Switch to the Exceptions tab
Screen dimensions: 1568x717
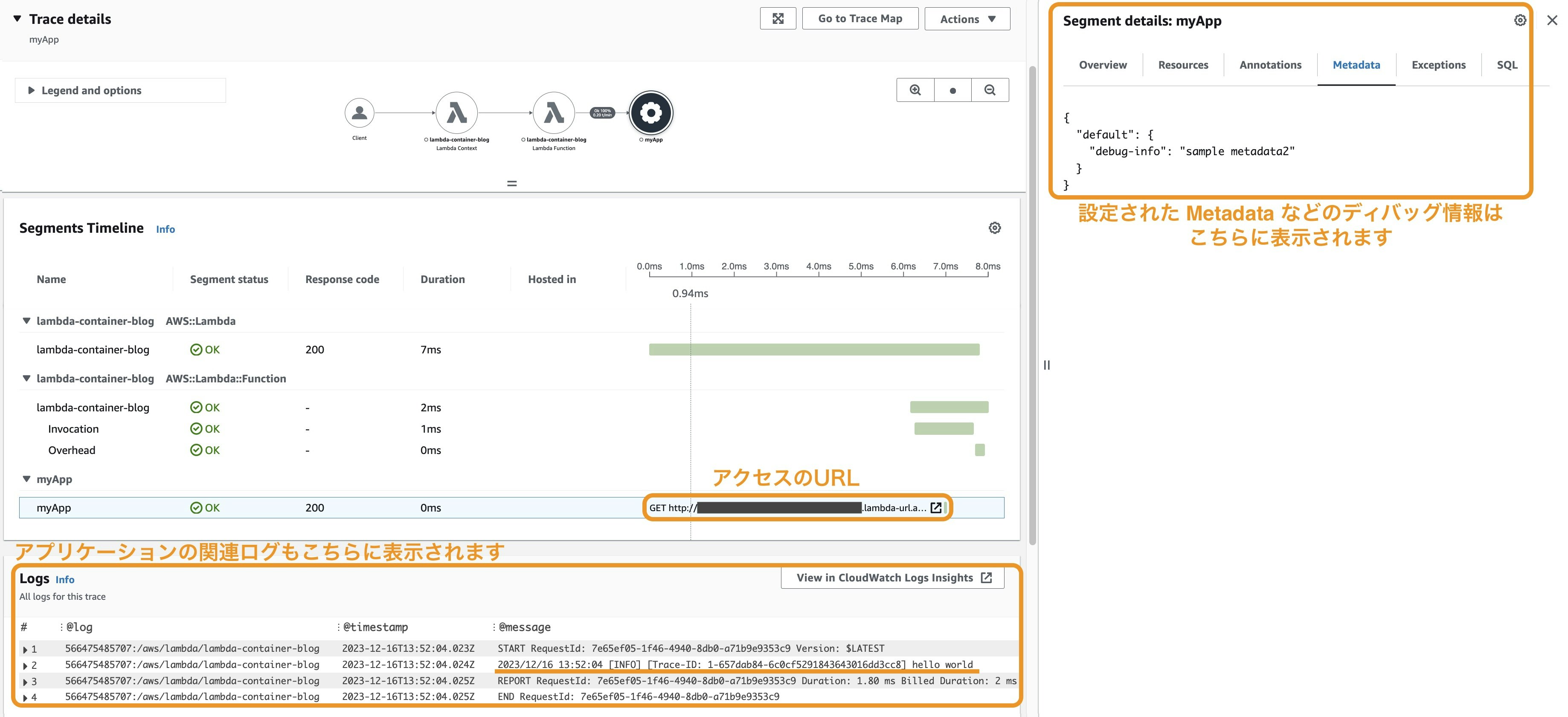pyautogui.click(x=1438, y=65)
